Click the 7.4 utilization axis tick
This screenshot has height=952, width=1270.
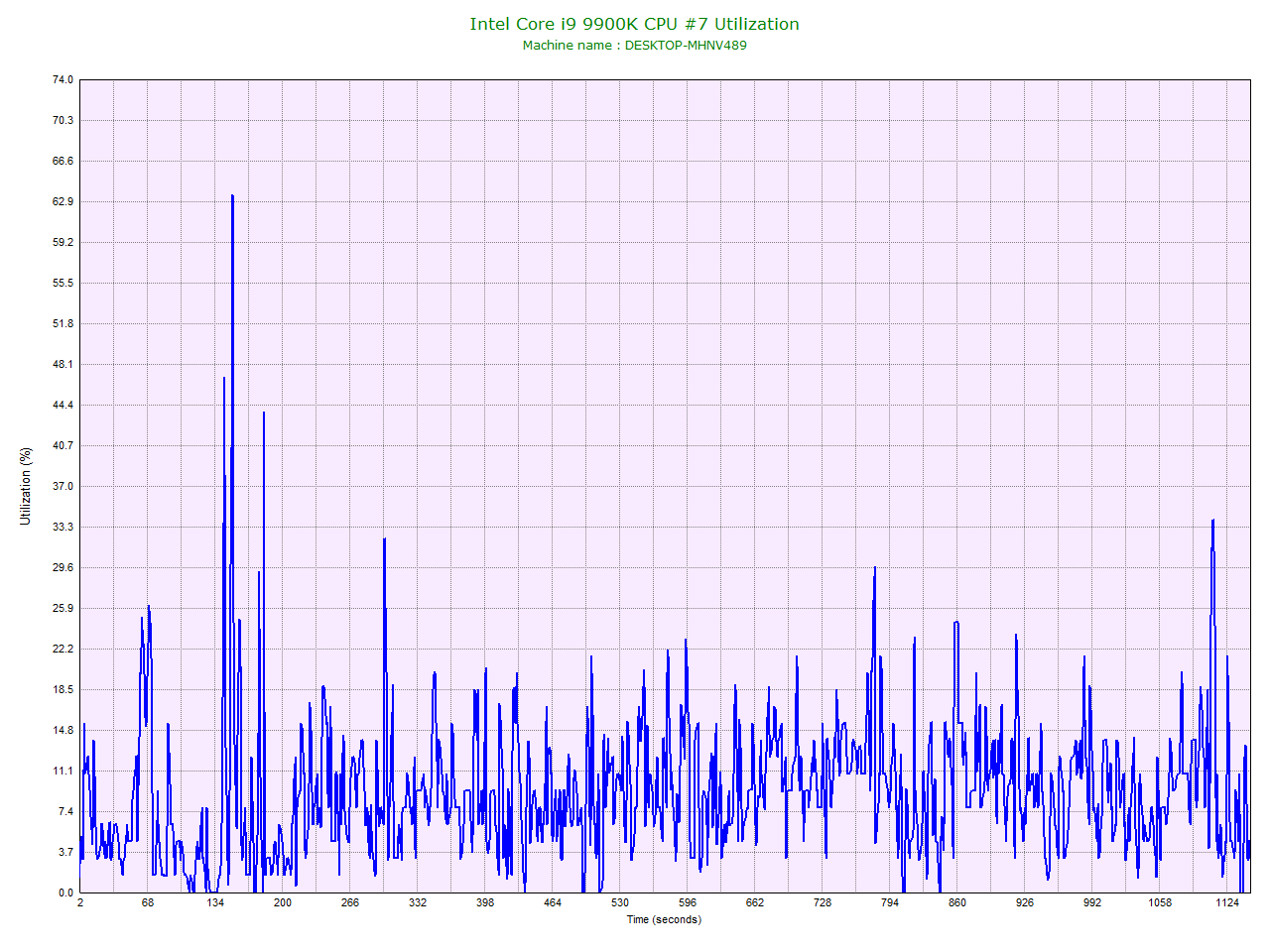coord(65,811)
